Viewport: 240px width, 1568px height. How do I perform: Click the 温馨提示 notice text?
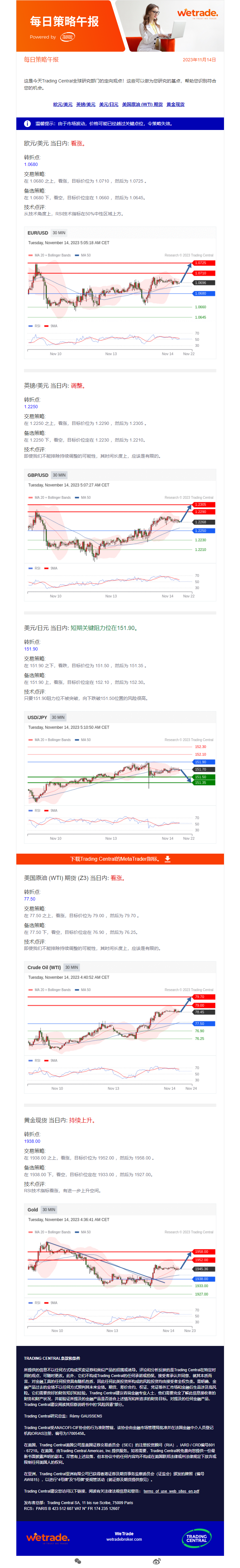[x=104, y=124]
